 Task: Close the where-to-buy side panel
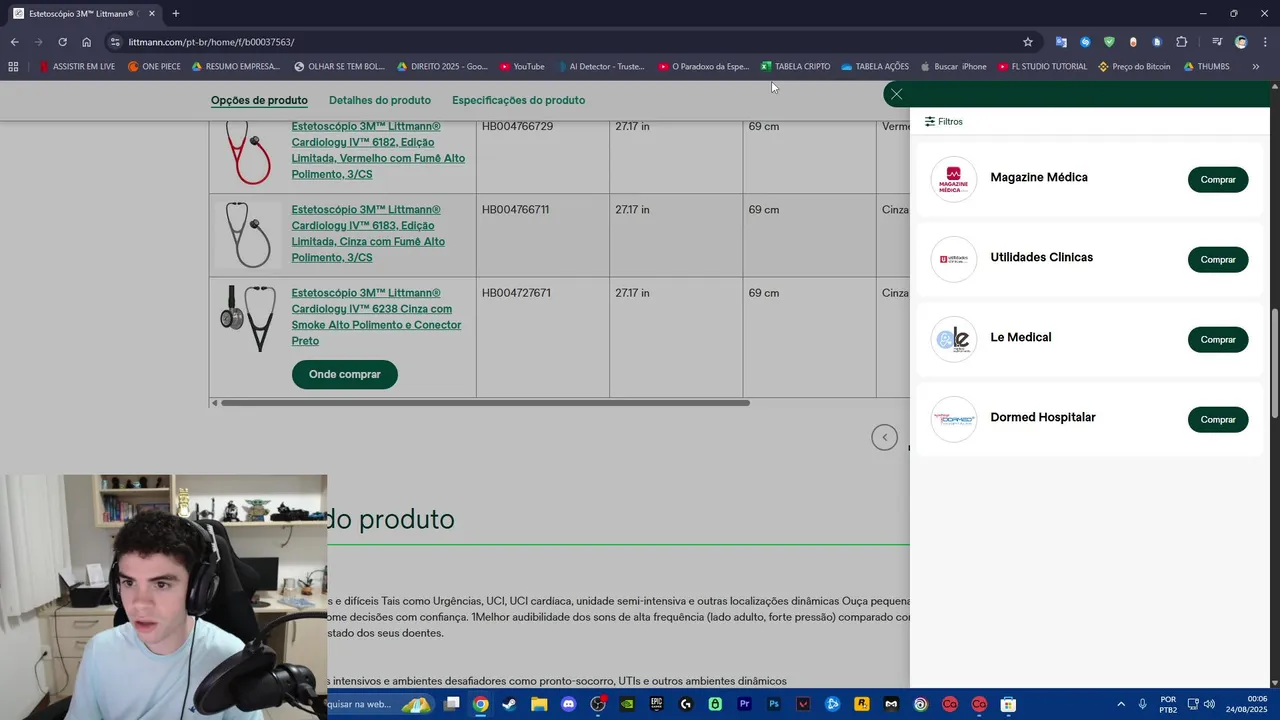896,94
